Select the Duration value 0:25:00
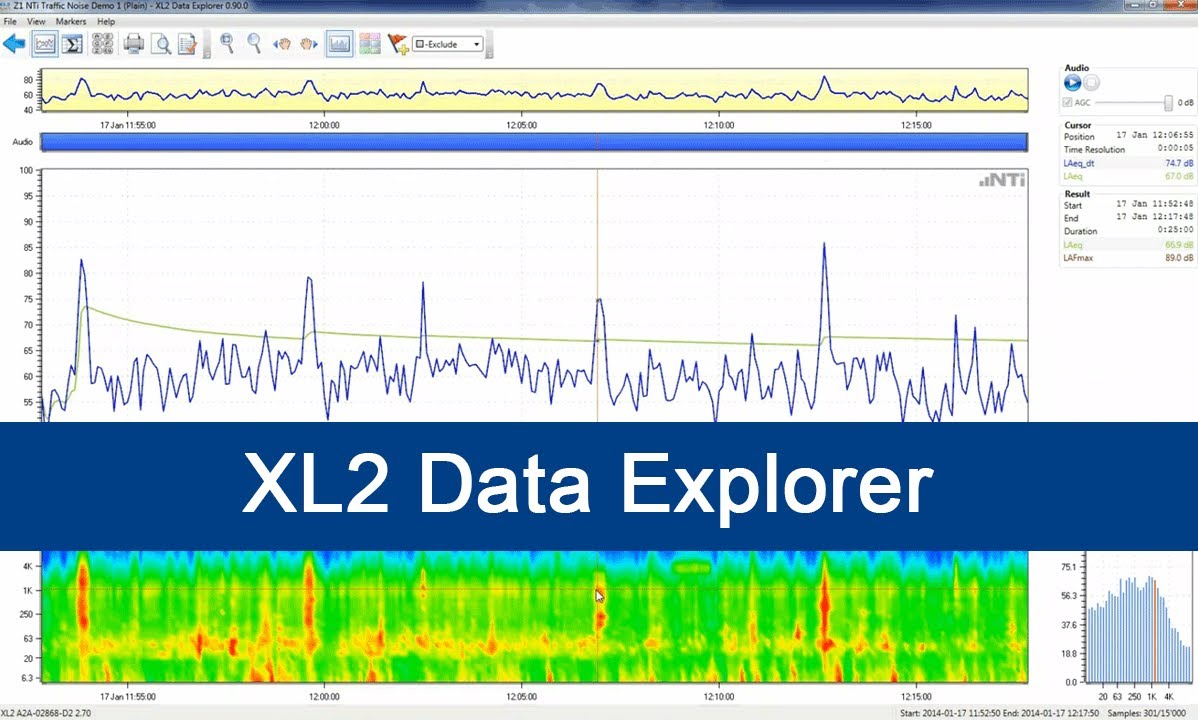The image size is (1198, 720). pos(1175,230)
